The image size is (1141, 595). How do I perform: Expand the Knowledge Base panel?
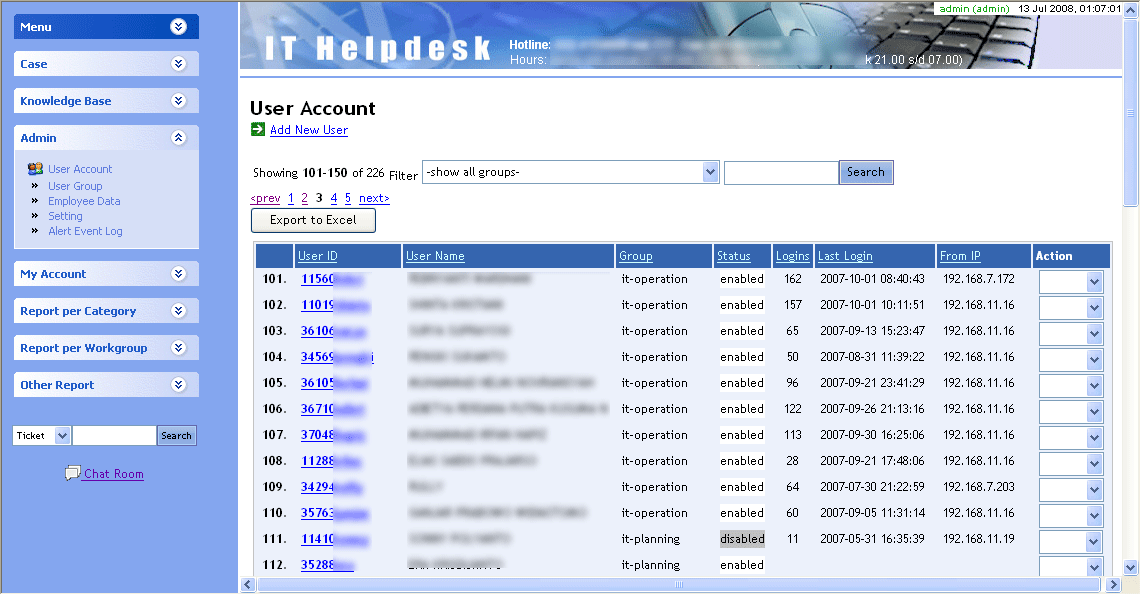click(x=179, y=101)
